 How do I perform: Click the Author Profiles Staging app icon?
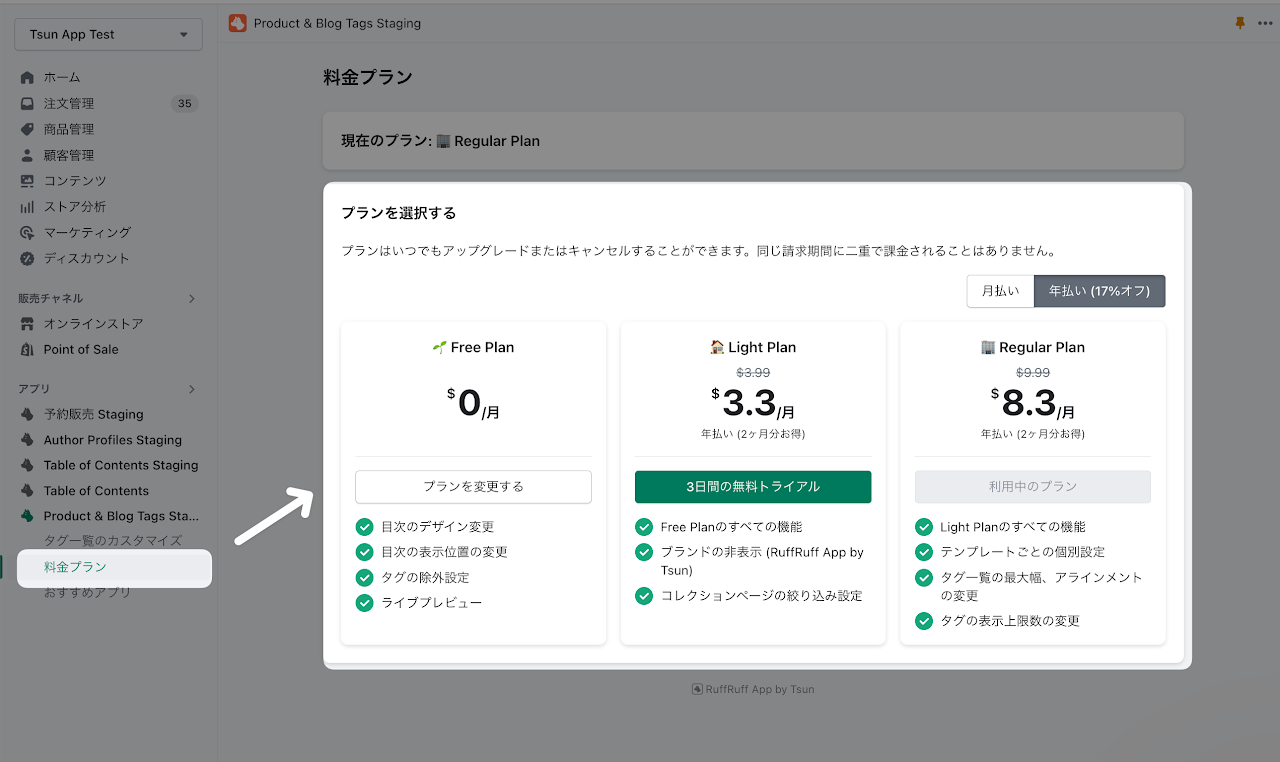[27, 440]
